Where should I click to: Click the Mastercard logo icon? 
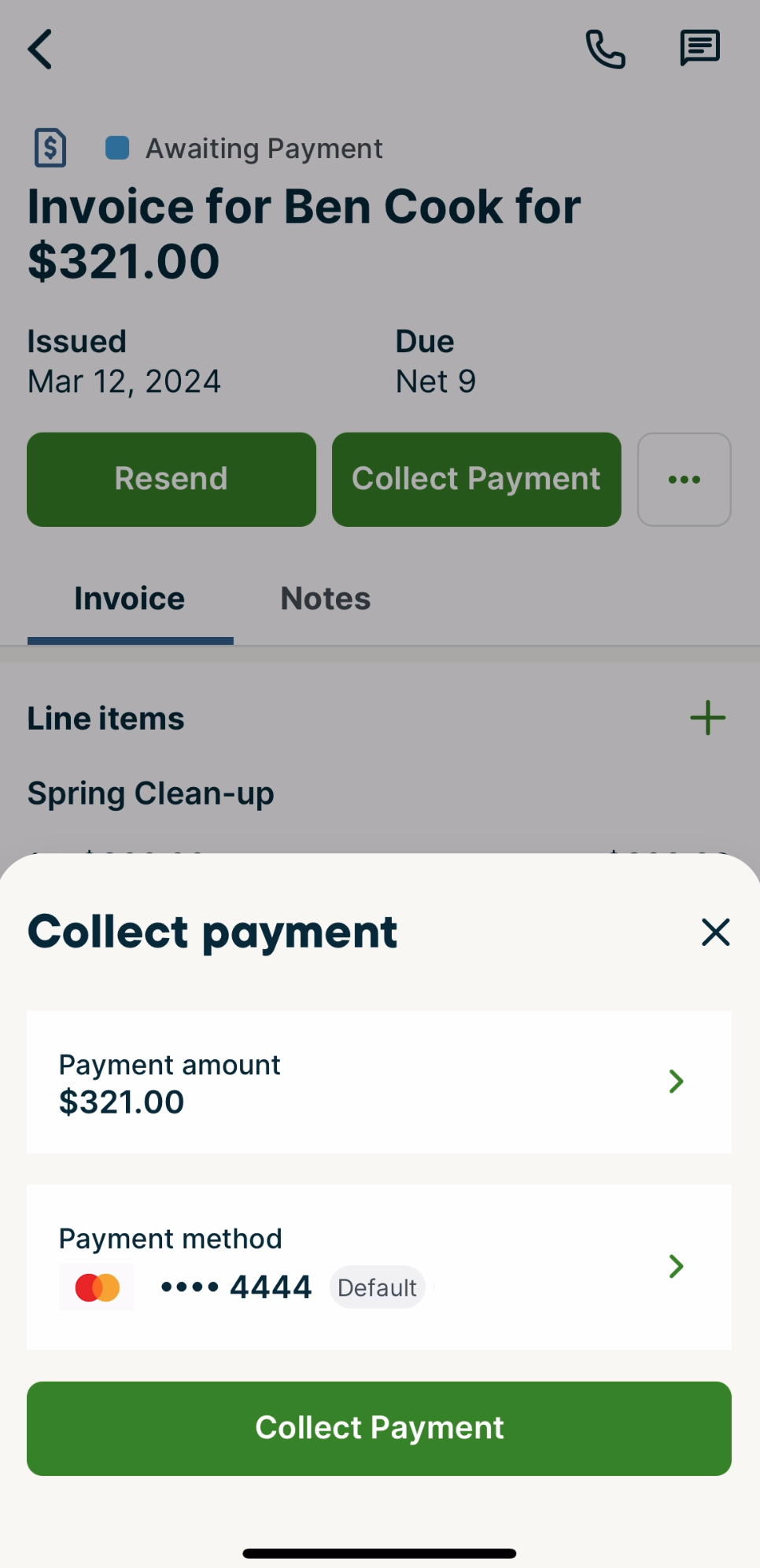(97, 1287)
